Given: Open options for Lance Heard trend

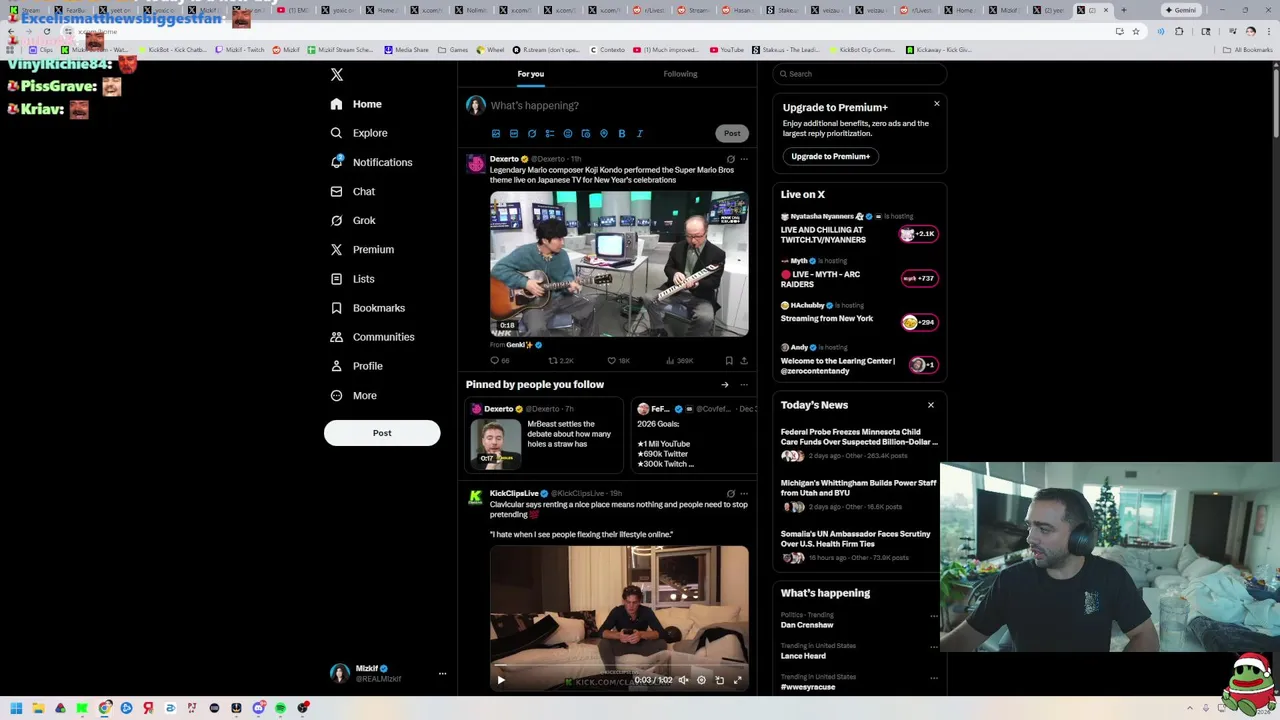Looking at the screenshot, I should pos(934,647).
